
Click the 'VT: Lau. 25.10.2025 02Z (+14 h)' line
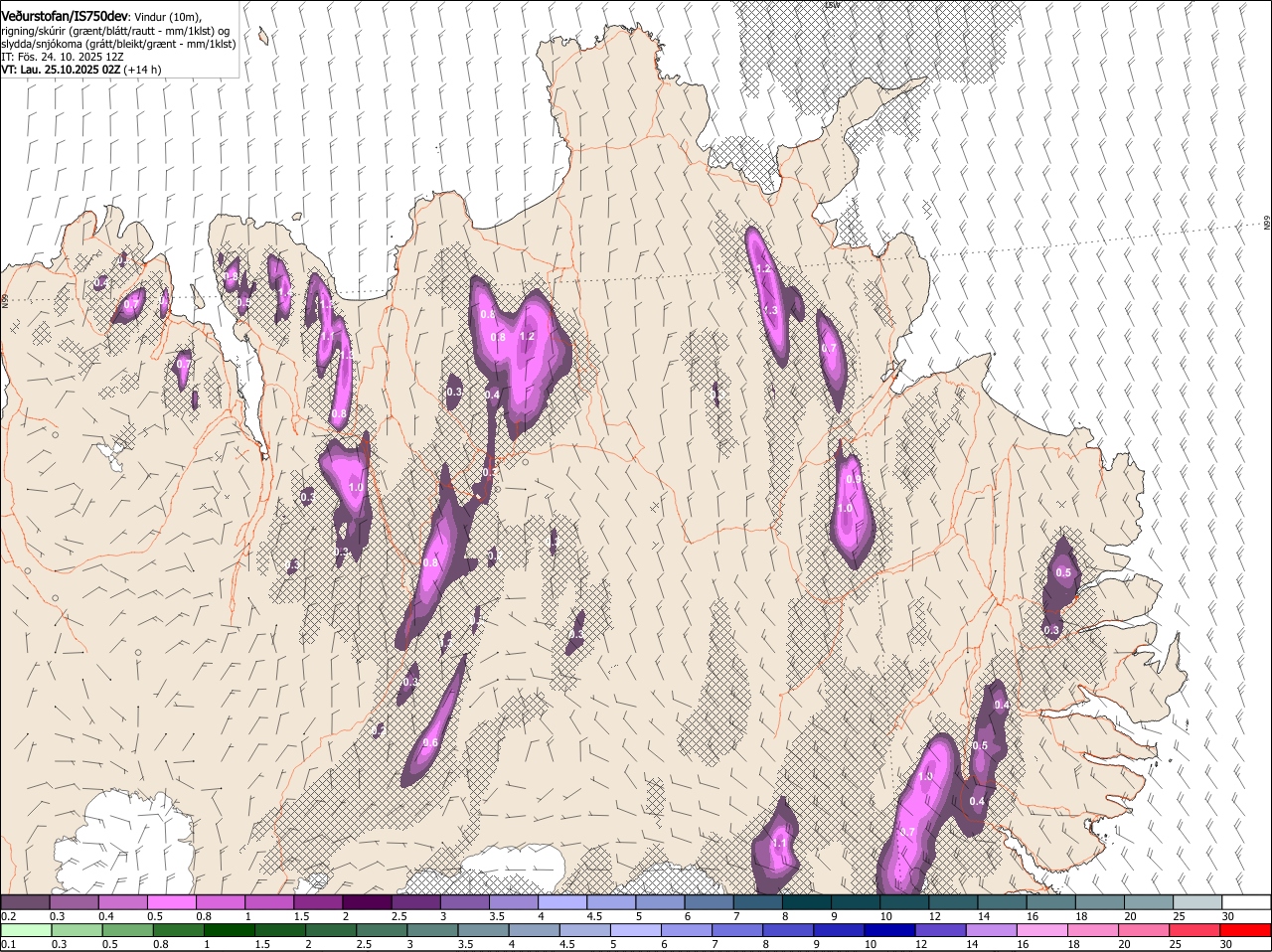(81, 70)
